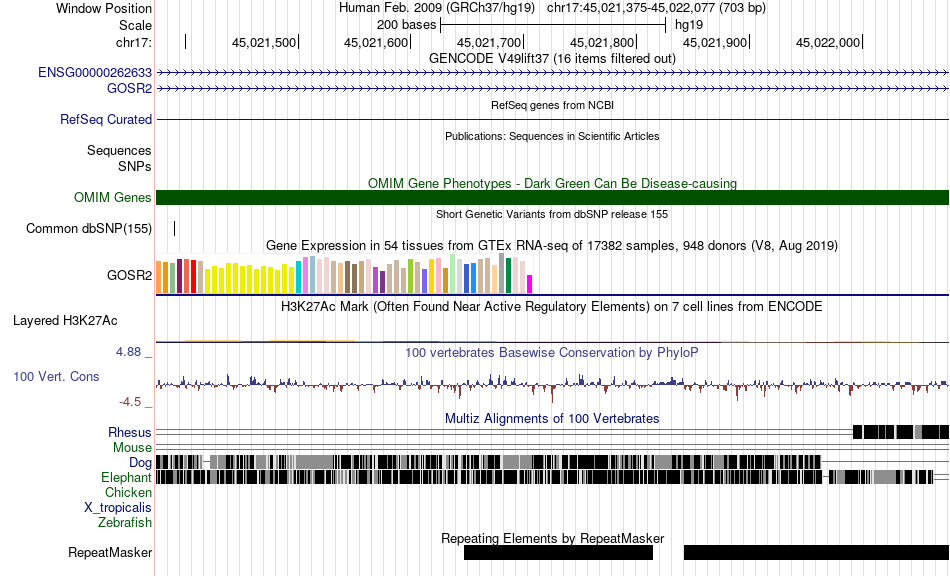Click the Elephant multiz alignment track
The image size is (950, 576).
pos(545,477)
